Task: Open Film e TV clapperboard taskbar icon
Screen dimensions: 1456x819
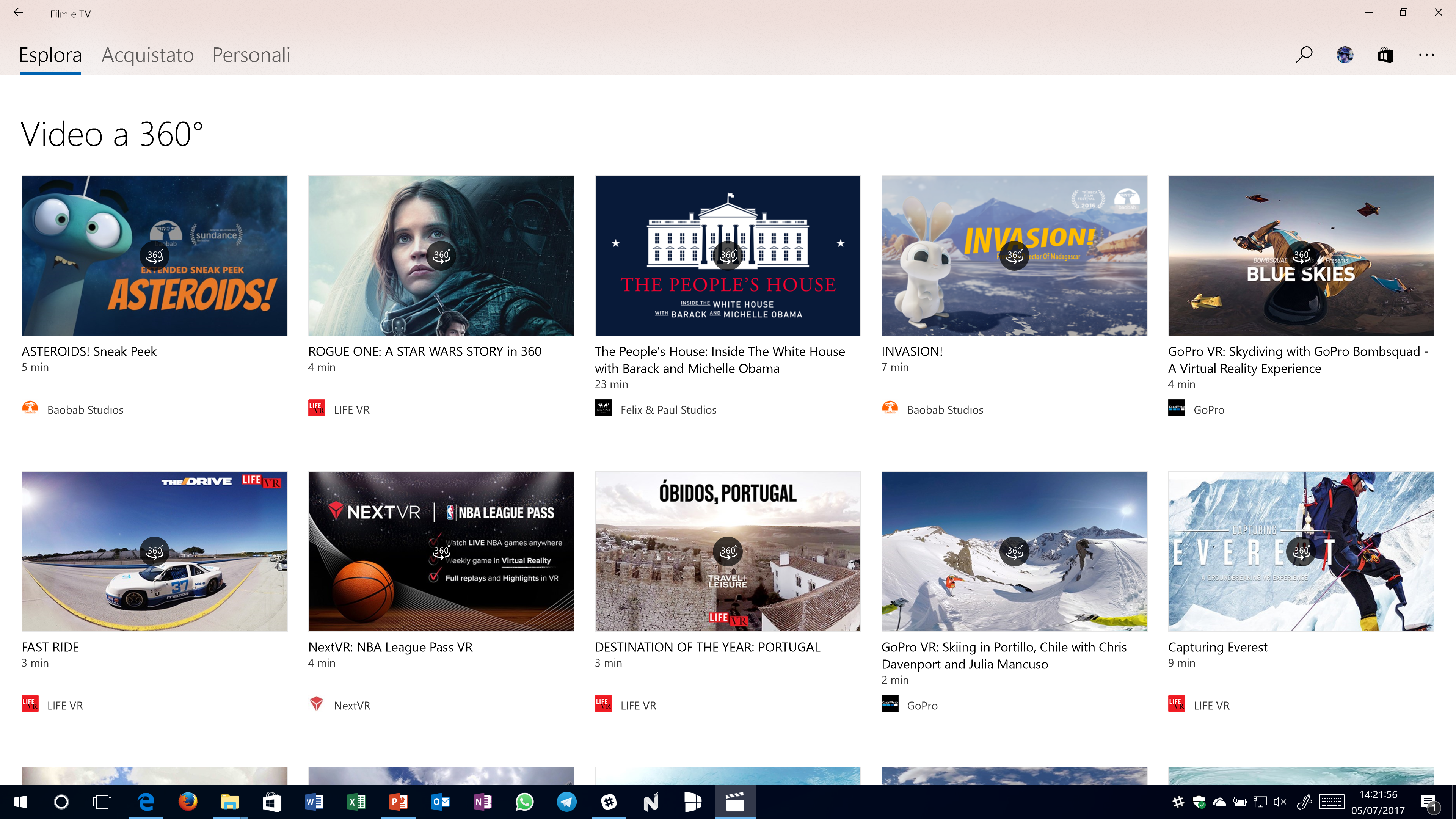Action: point(735,802)
